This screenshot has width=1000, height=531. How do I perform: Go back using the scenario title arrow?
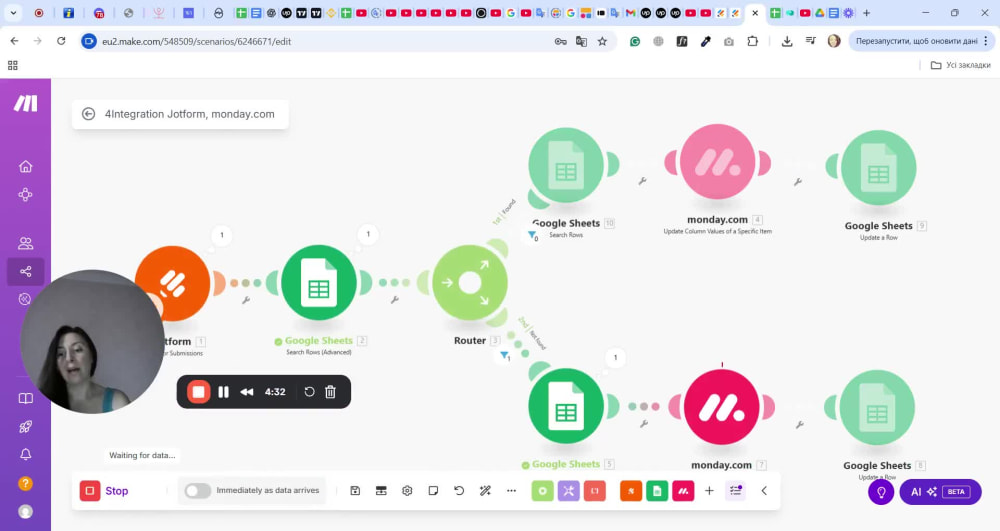(x=89, y=114)
